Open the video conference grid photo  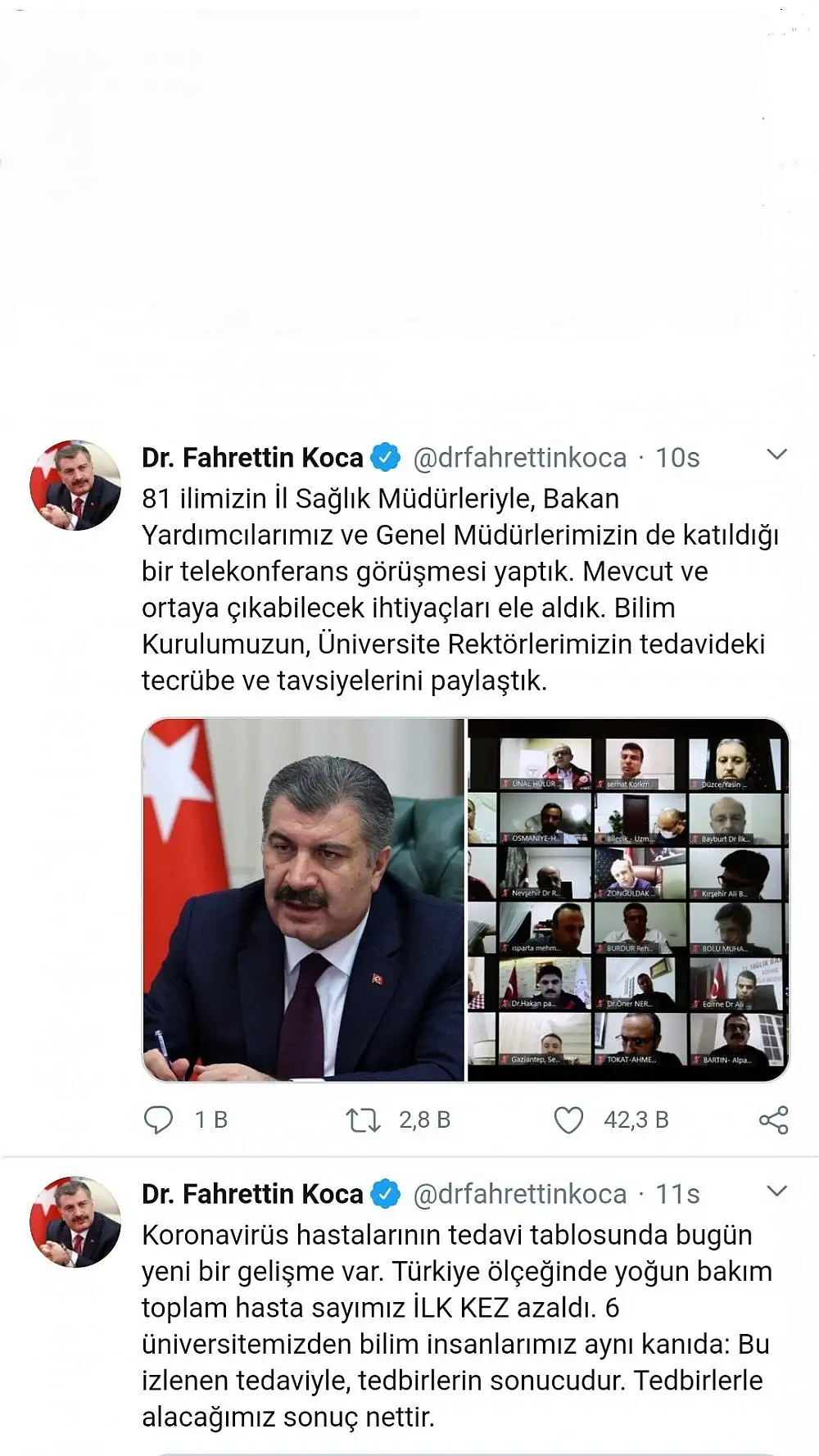(628, 899)
